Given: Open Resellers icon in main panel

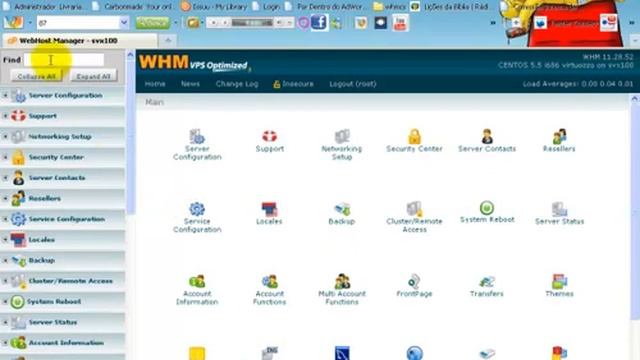Looking at the screenshot, I should click(x=559, y=136).
